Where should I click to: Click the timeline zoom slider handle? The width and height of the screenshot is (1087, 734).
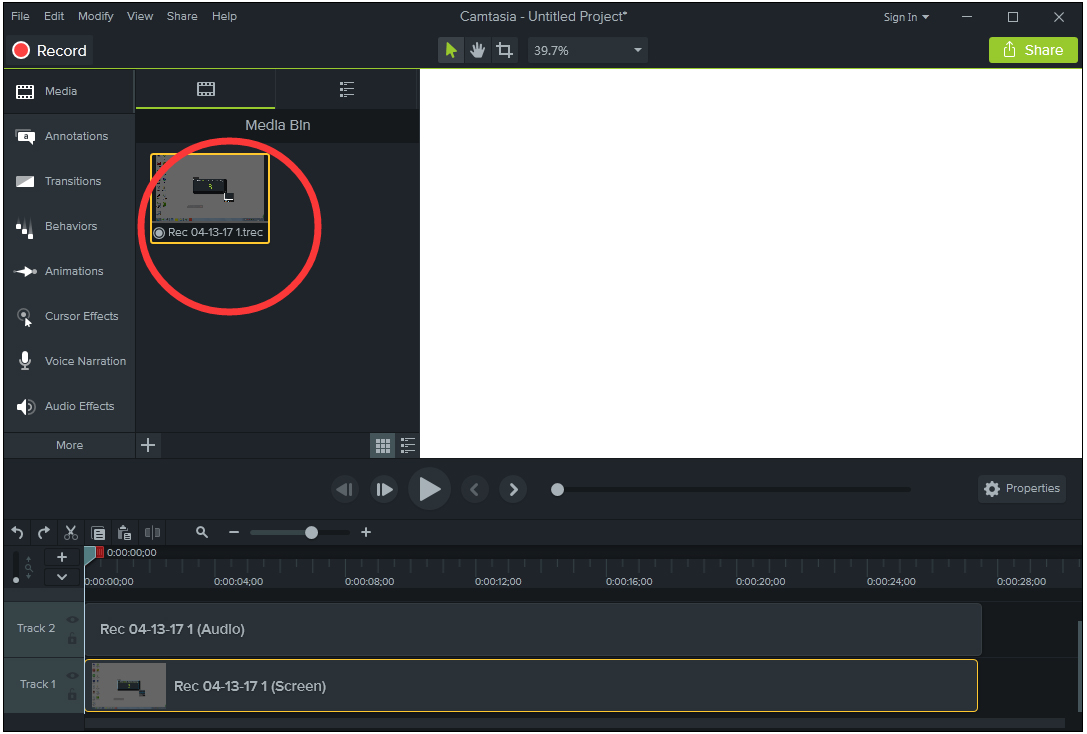click(311, 532)
